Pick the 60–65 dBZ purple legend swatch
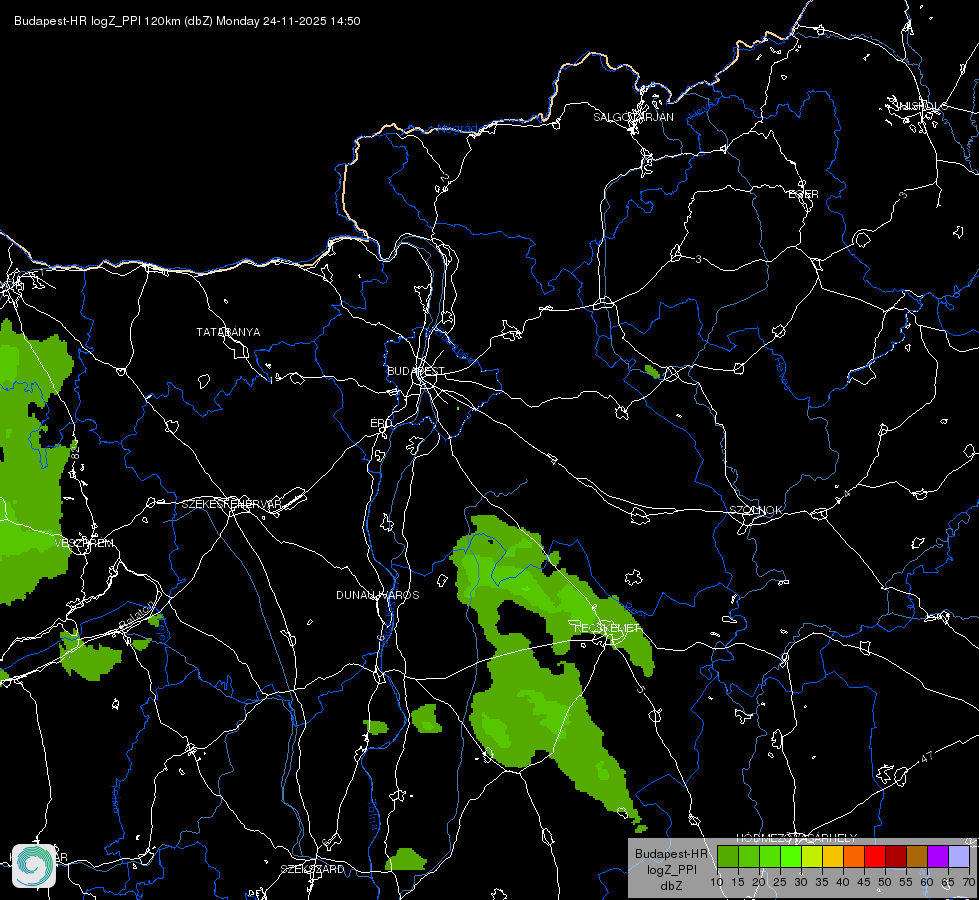 (x=938, y=856)
